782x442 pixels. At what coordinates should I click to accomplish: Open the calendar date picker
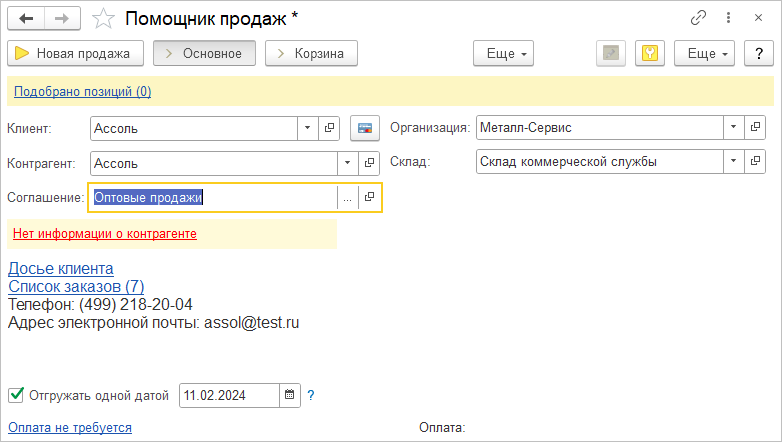point(289,395)
